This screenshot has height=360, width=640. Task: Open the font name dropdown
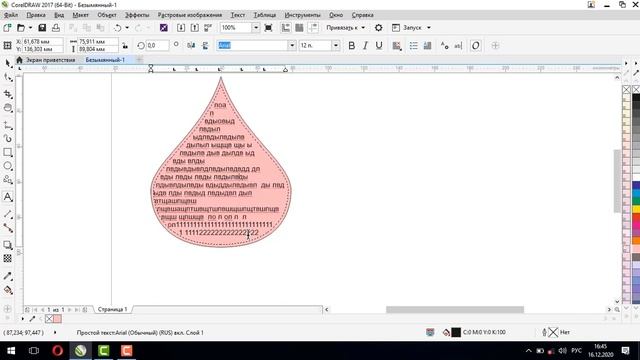pyautogui.click(x=292, y=45)
